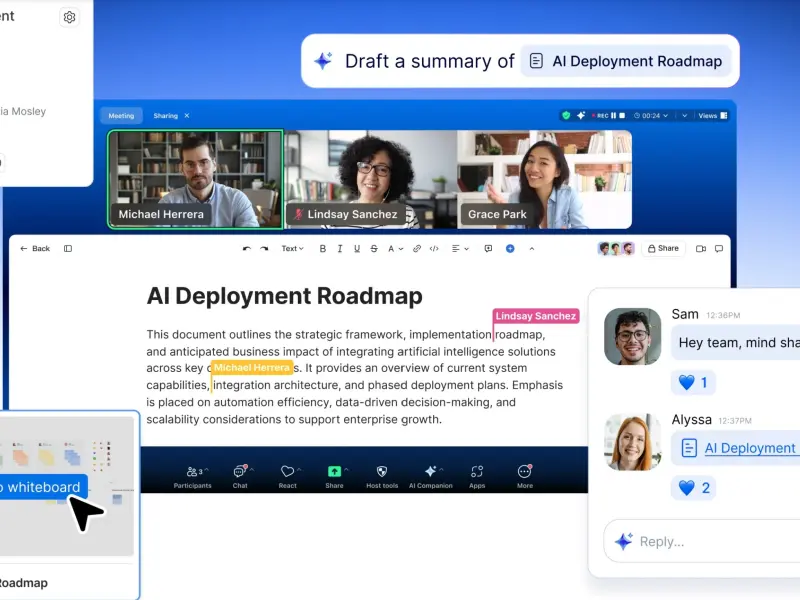Image resolution: width=800 pixels, height=600 pixels.
Task: Toggle underline formatting
Action: 357,248
